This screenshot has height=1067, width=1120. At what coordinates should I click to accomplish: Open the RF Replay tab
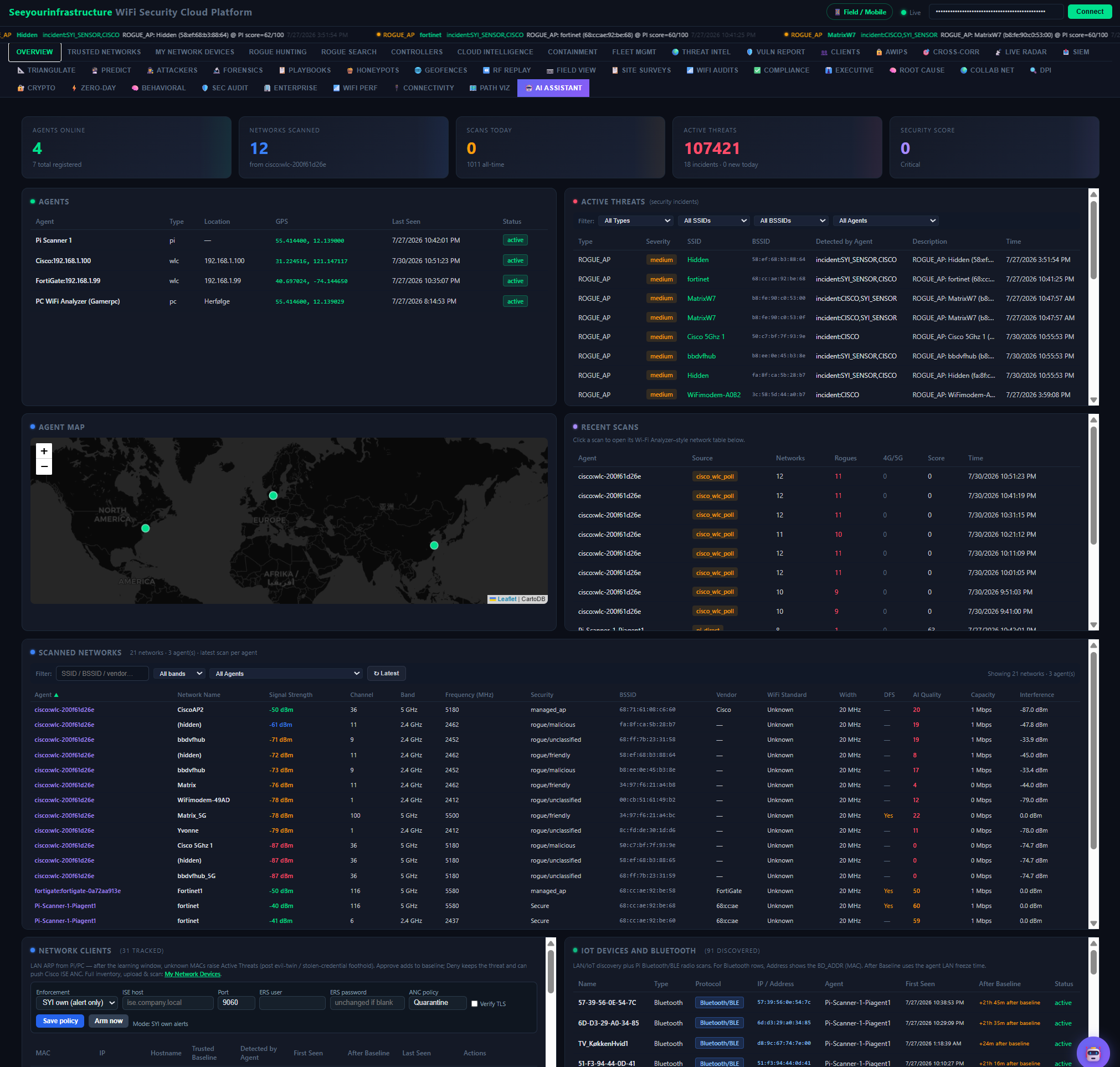507,70
